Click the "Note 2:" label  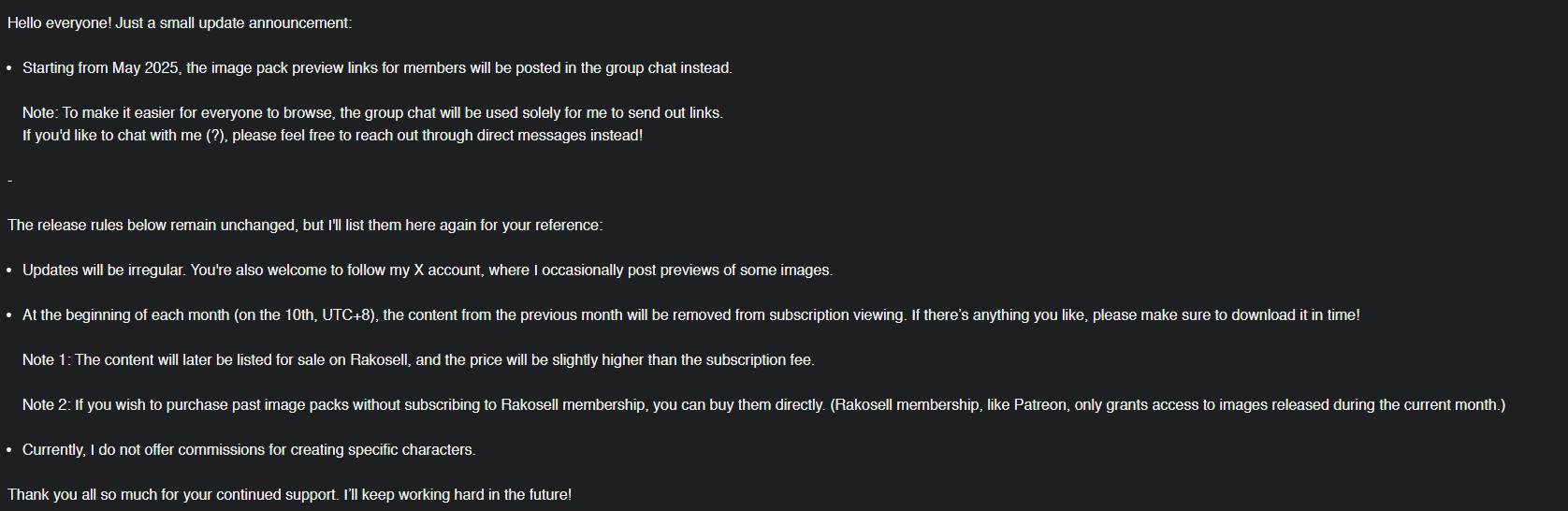[47, 405]
